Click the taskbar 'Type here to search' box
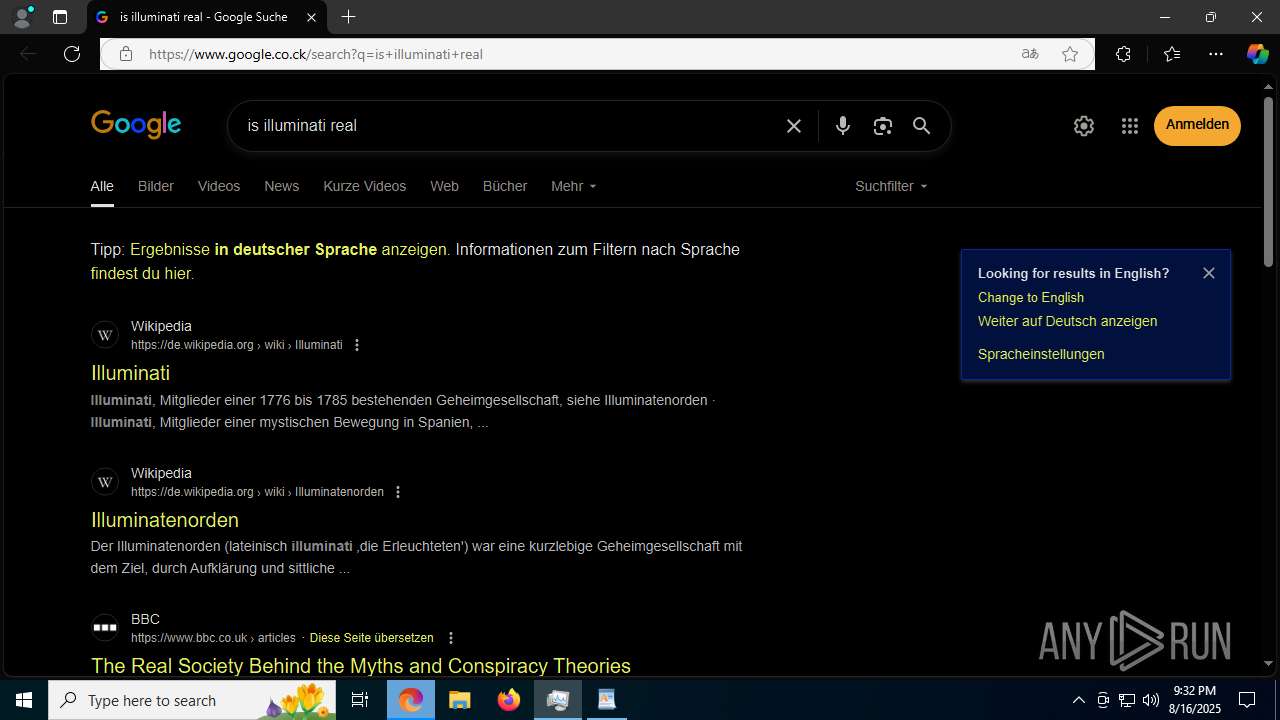This screenshot has height=720, width=1280. tap(194, 700)
